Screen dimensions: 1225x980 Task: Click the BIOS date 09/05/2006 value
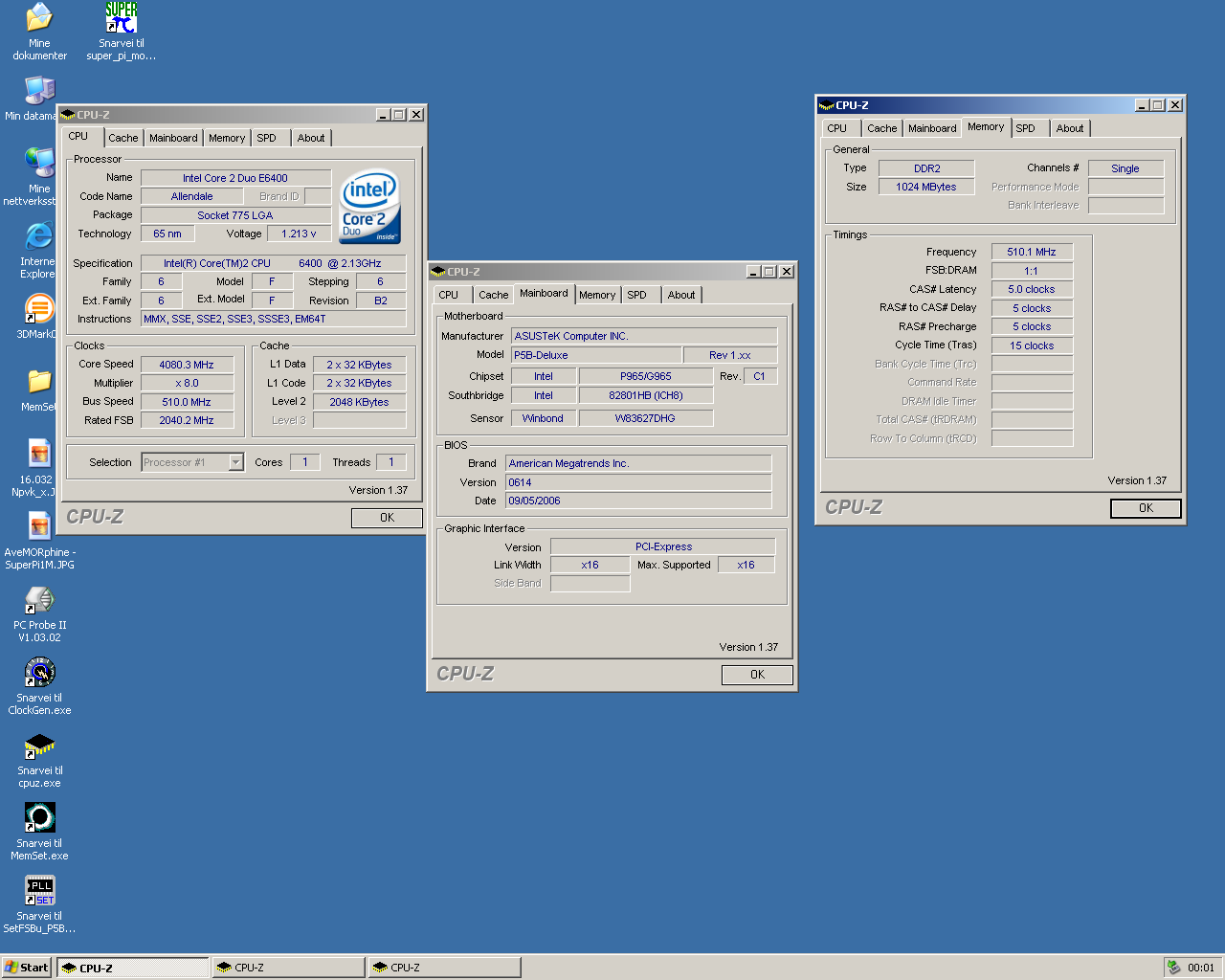tap(638, 501)
